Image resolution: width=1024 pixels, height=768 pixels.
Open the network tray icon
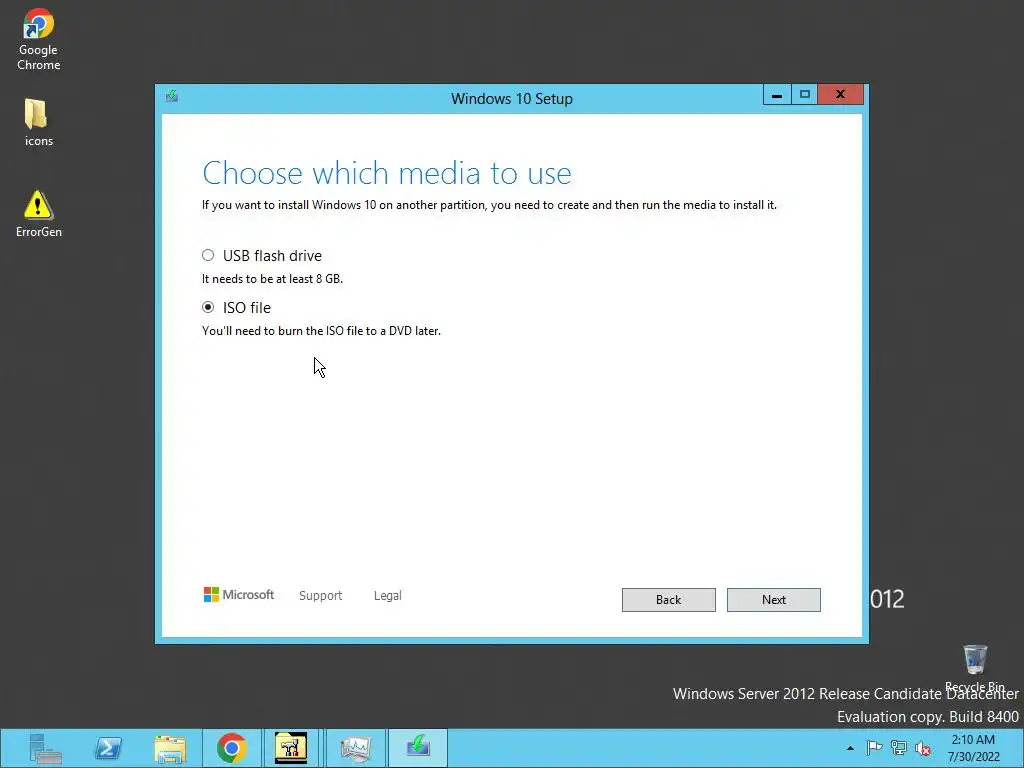click(x=899, y=748)
